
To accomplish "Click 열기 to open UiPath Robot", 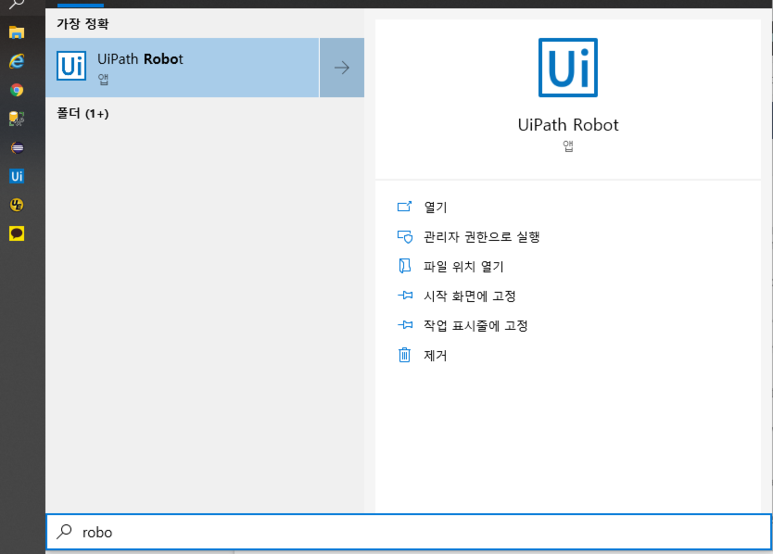I will tap(436, 208).
